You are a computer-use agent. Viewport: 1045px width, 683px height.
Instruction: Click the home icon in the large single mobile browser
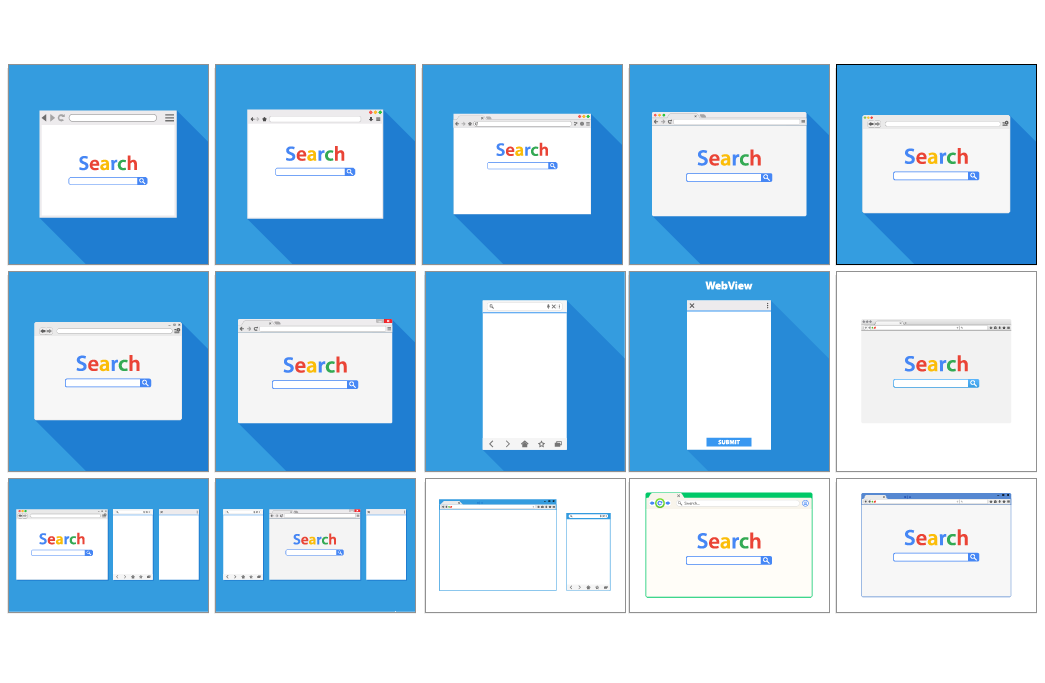[x=524, y=444]
